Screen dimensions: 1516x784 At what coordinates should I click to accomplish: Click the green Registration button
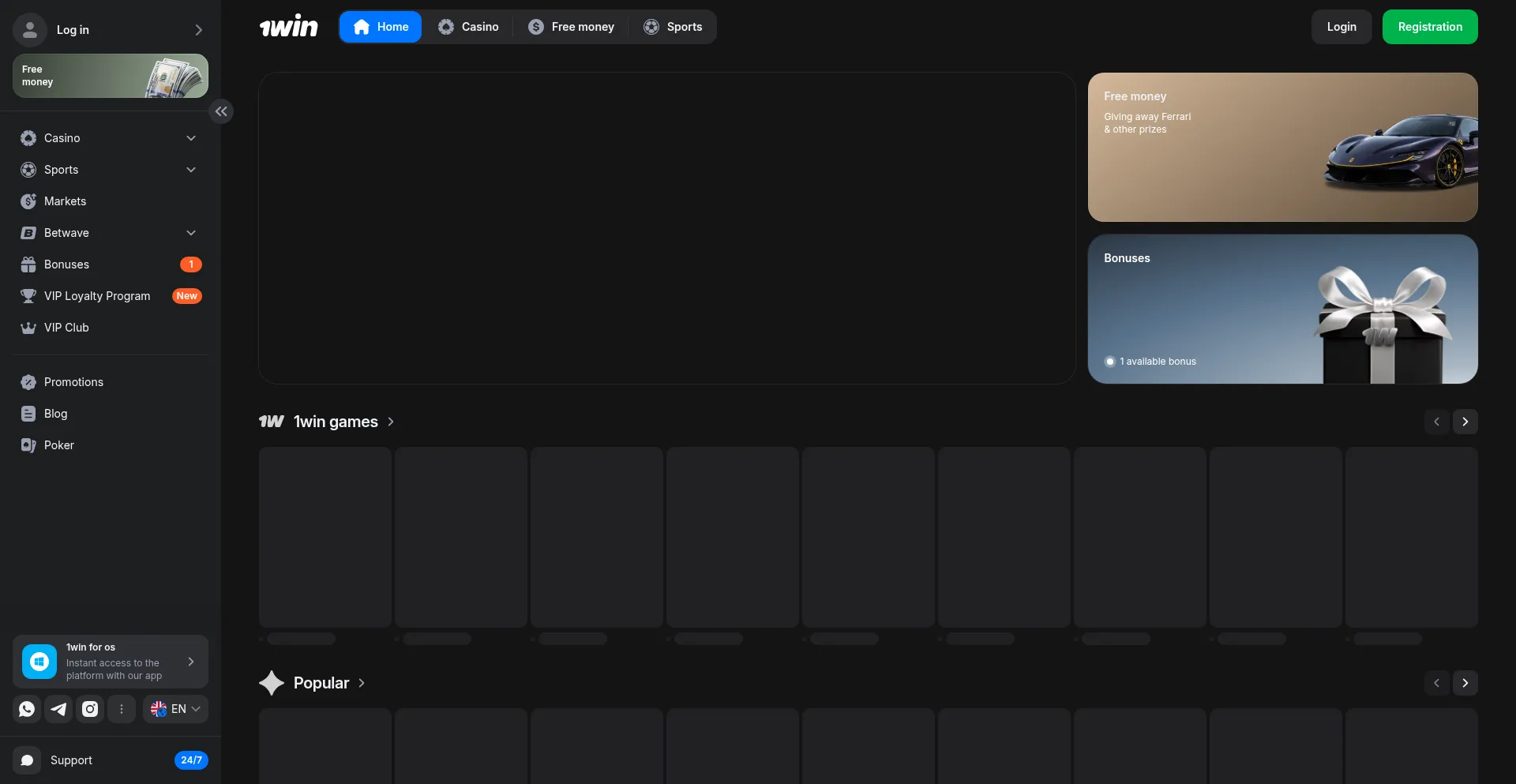(1430, 27)
